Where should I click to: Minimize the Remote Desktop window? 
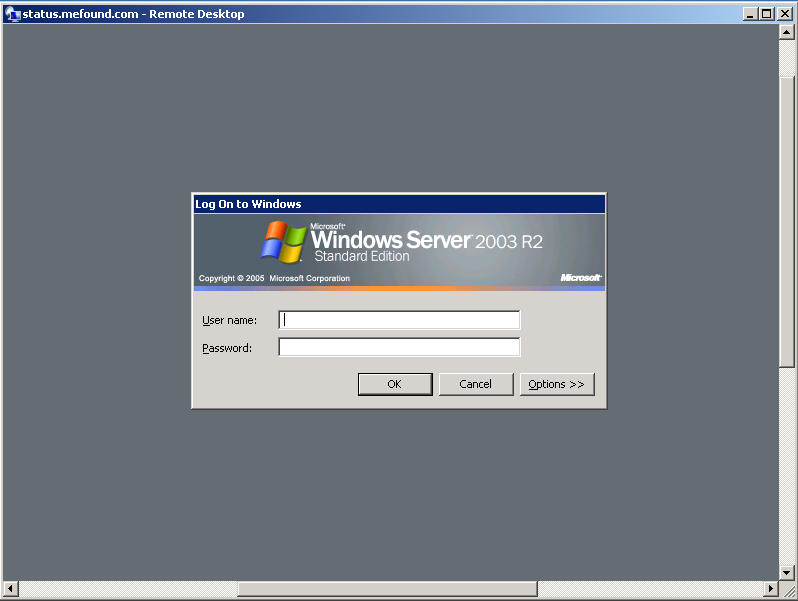(x=751, y=14)
